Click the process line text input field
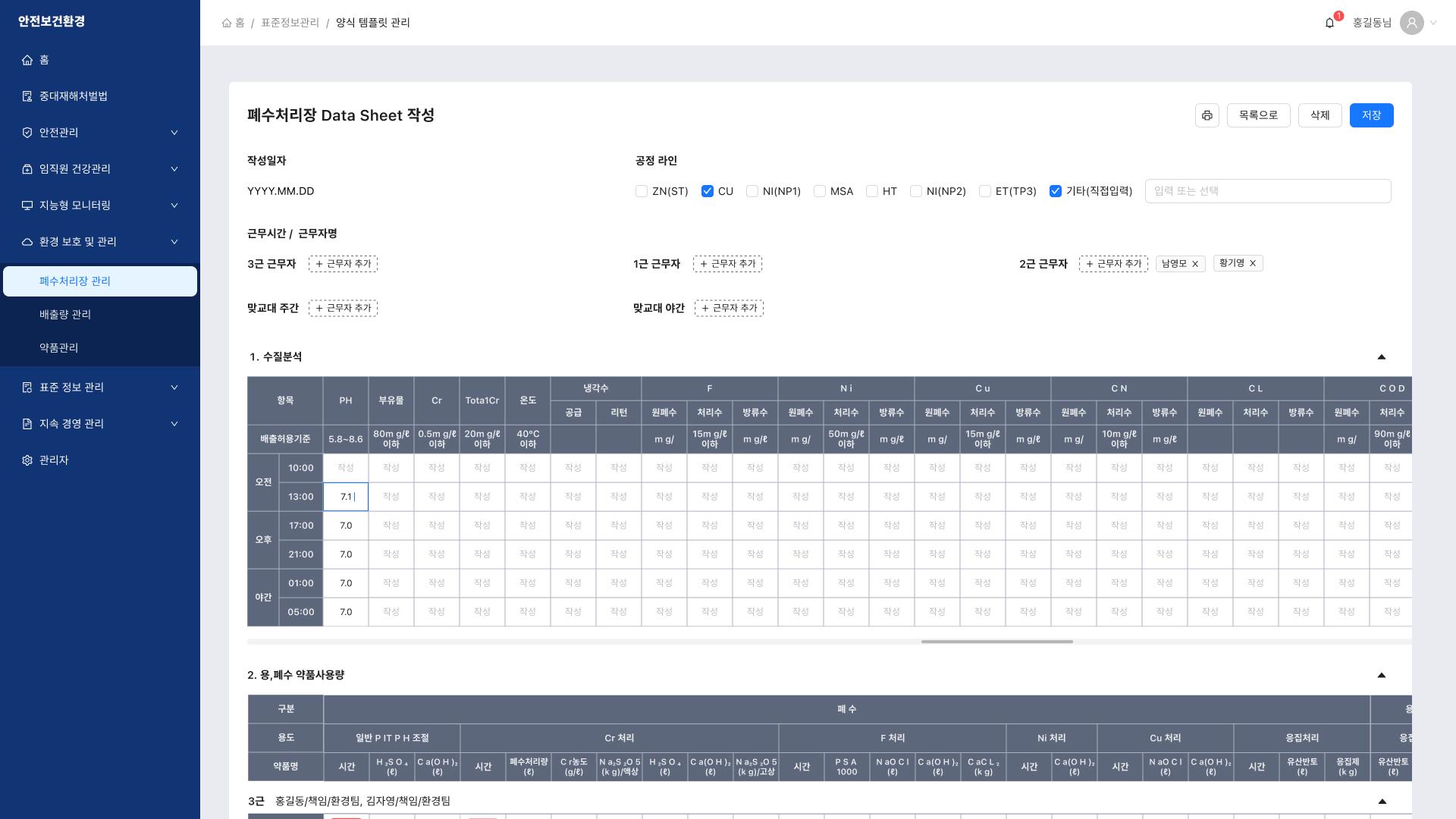This screenshot has height=819, width=1456. [1267, 191]
